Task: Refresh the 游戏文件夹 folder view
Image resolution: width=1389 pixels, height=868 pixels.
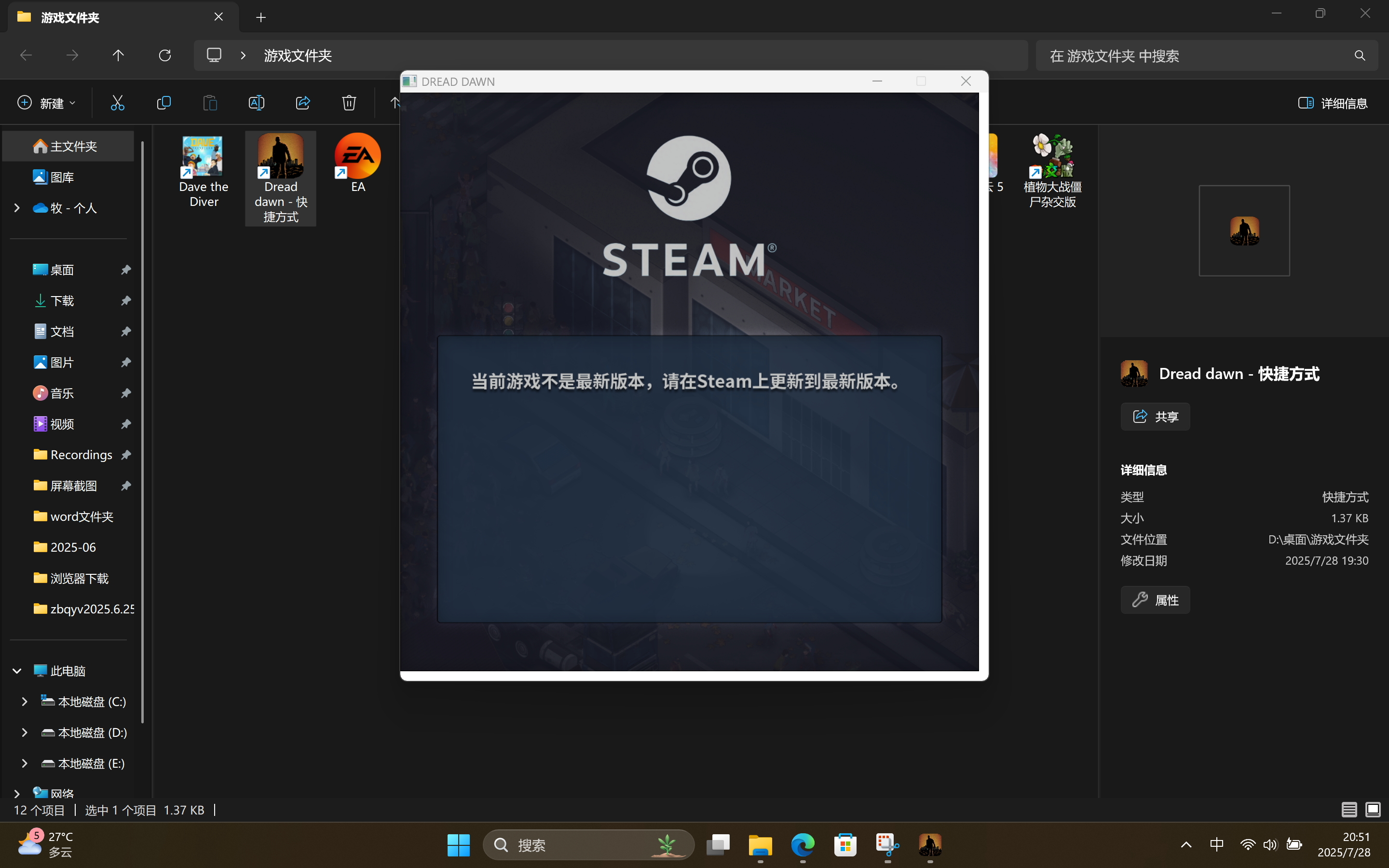Action: pyautogui.click(x=165, y=55)
